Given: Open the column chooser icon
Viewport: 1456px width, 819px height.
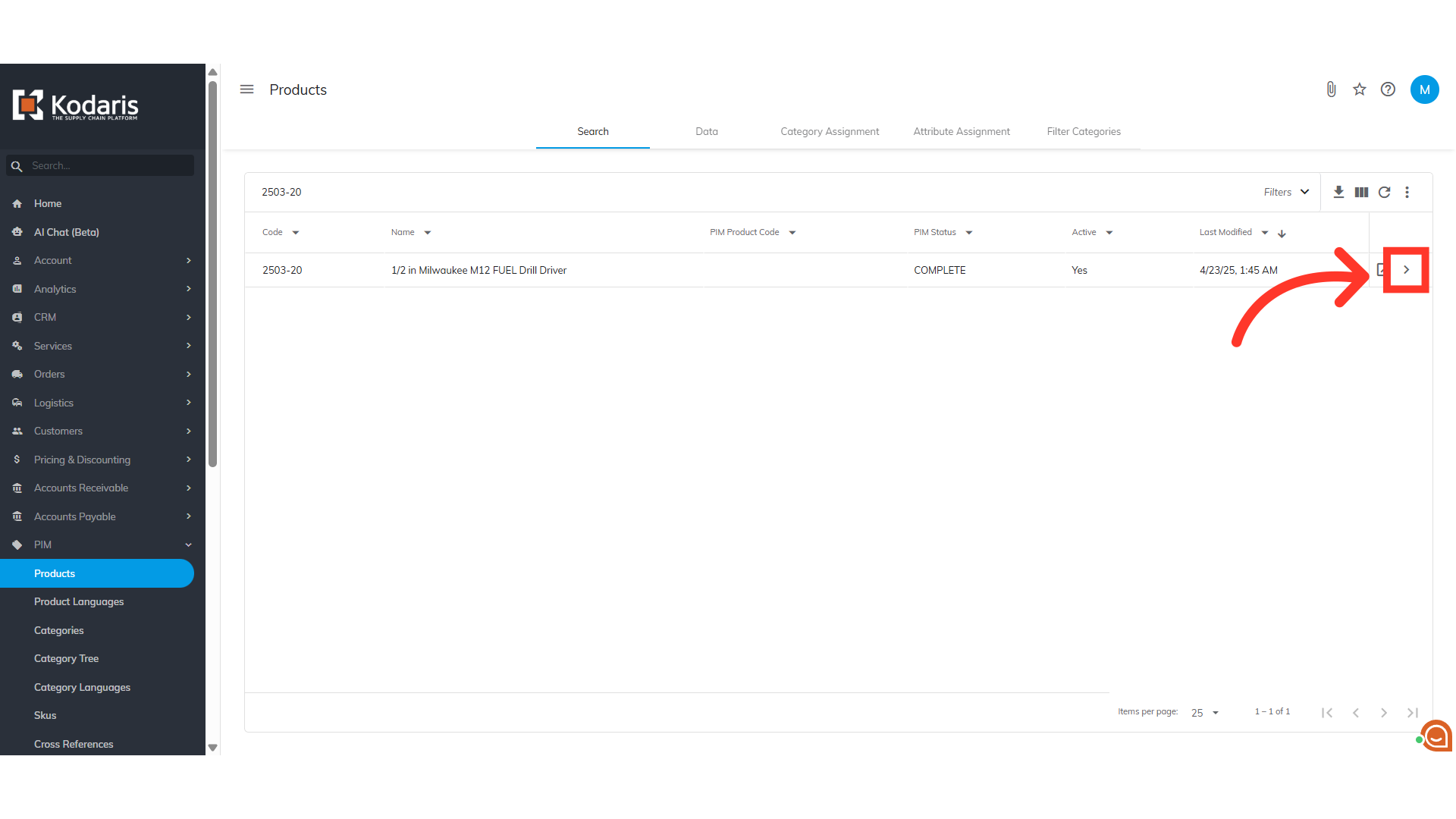Looking at the screenshot, I should pos(1361,192).
